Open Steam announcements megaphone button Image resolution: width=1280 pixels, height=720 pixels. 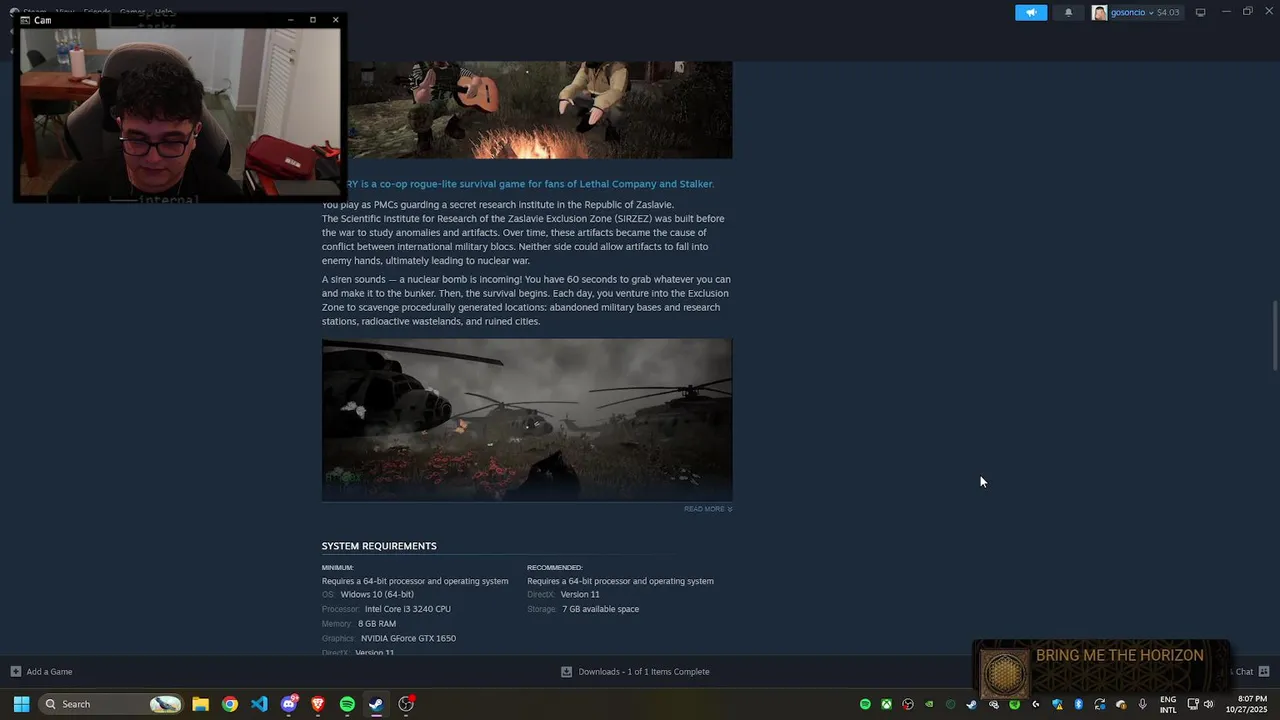point(1031,13)
